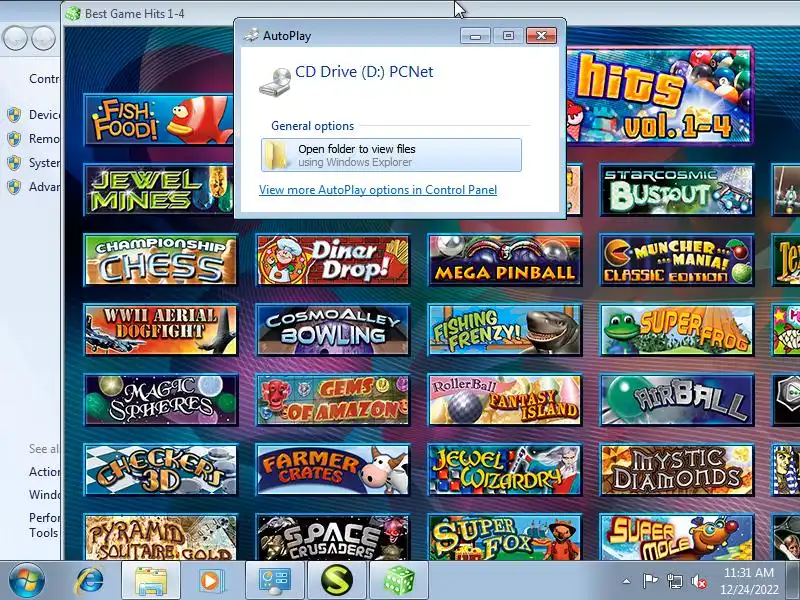Start Championship Chess game

pos(161,260)
